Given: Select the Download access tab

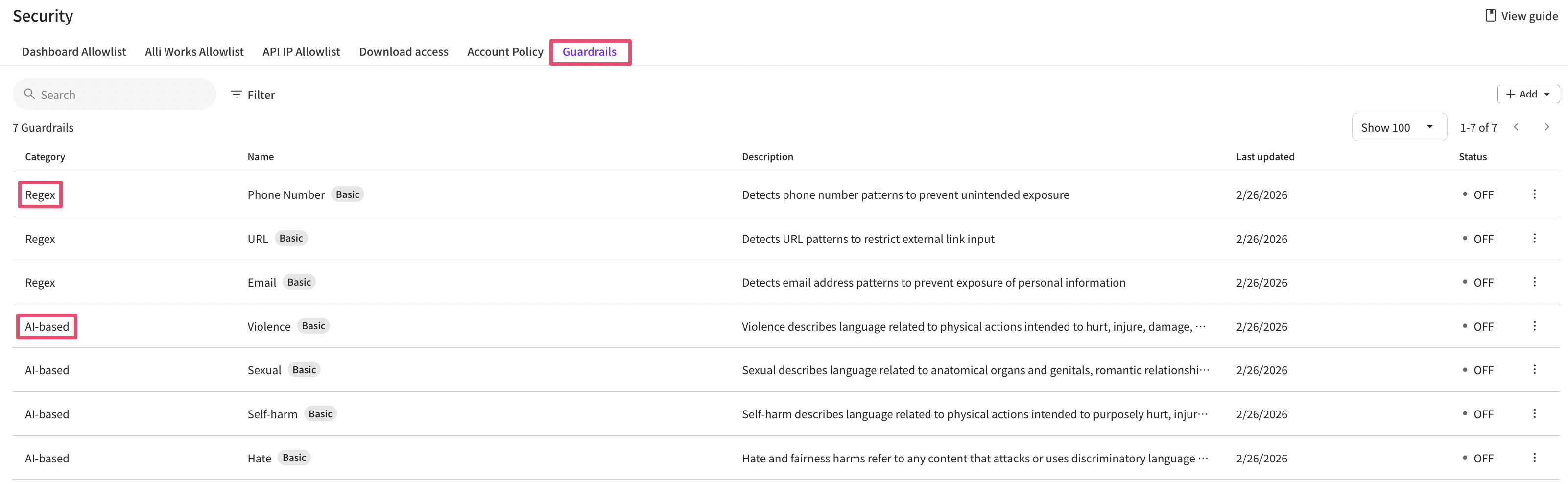Looking at the screenshot, I should point(403,52).
